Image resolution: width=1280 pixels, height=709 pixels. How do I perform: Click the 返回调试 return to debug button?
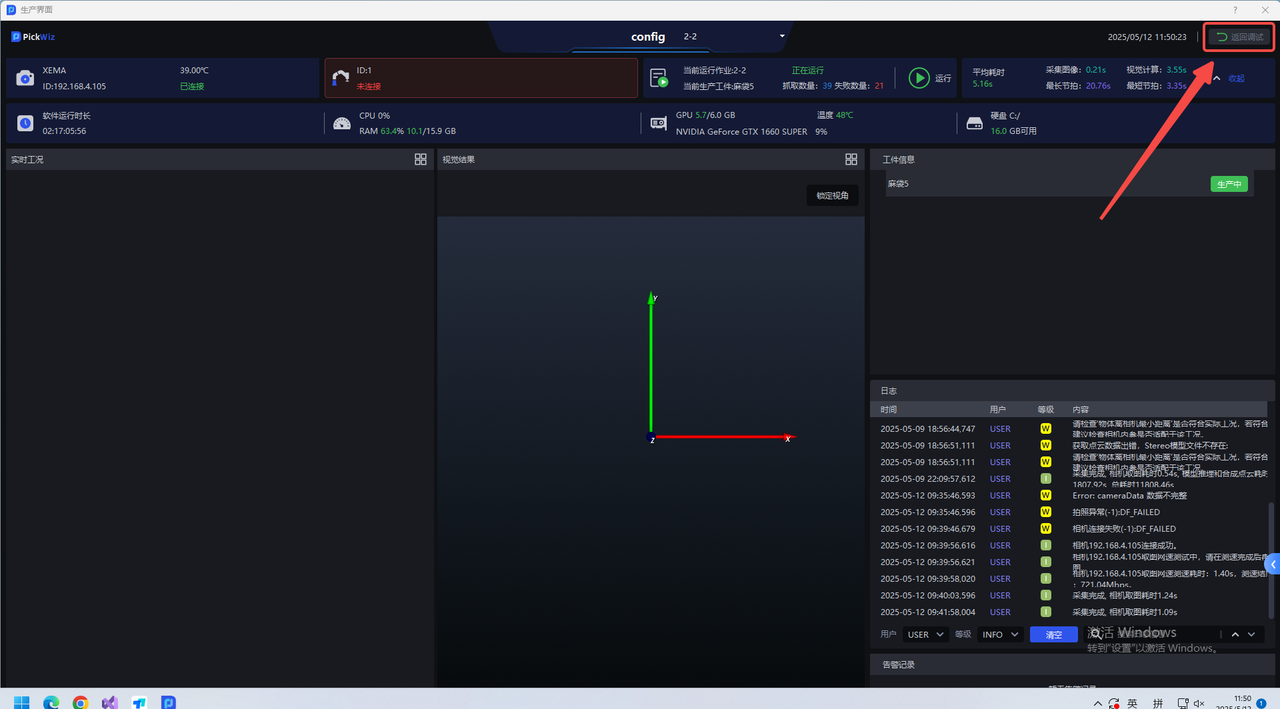point(1238,37)
